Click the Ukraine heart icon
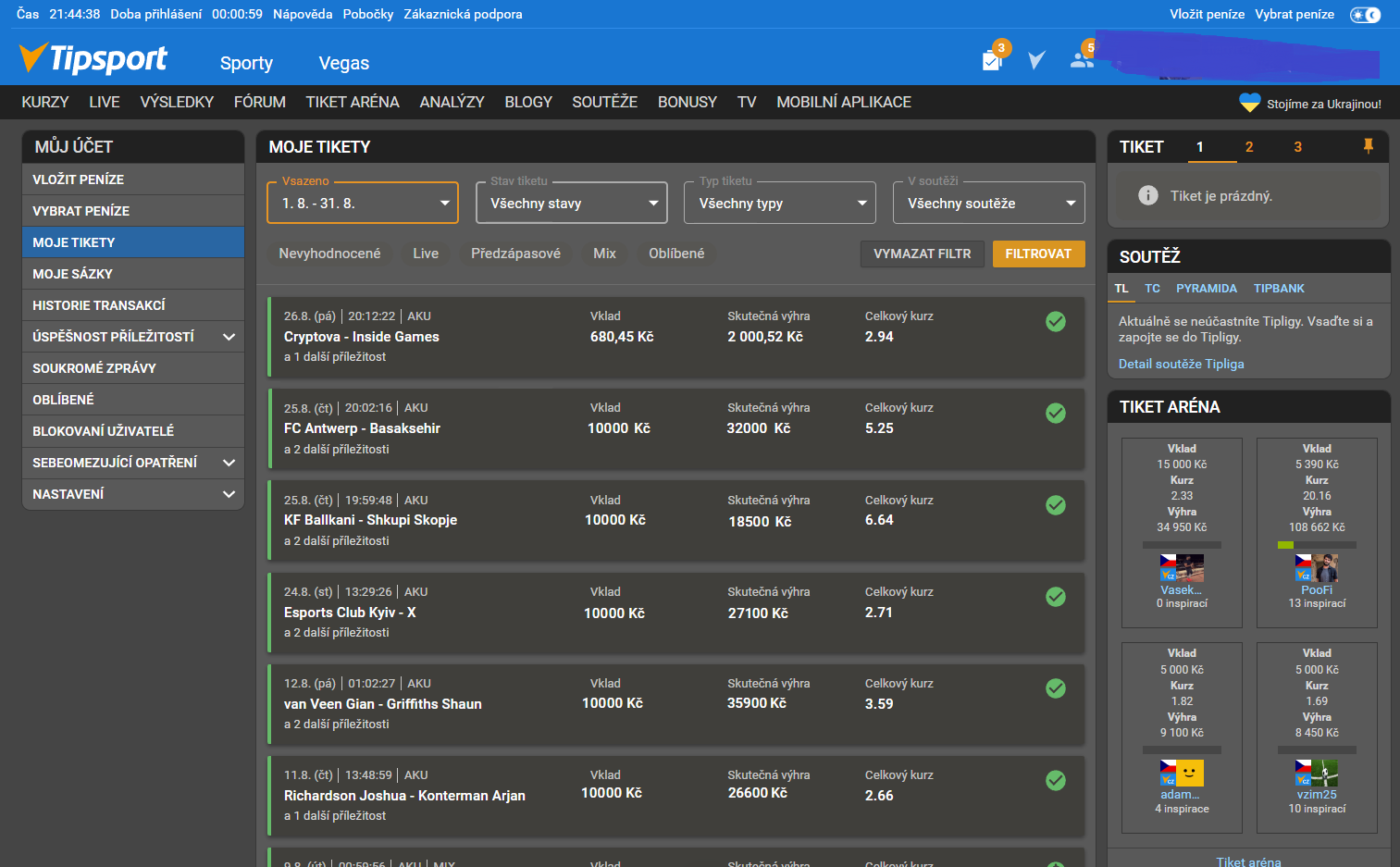This screenshot has height=867, width=1400. [x=1250, y=103]
